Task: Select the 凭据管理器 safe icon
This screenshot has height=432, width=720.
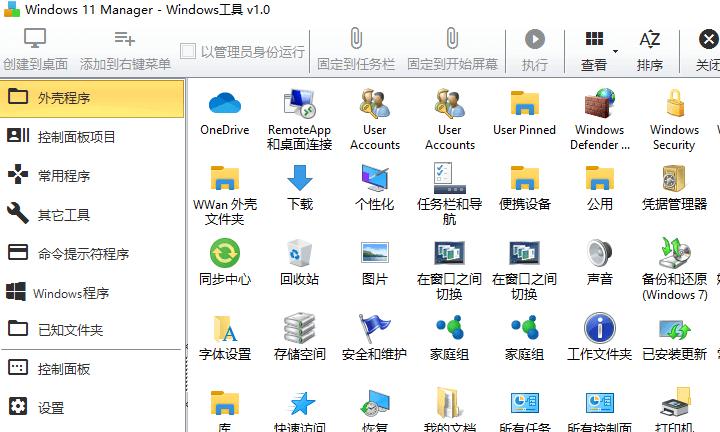Action: tap(674, 180)
